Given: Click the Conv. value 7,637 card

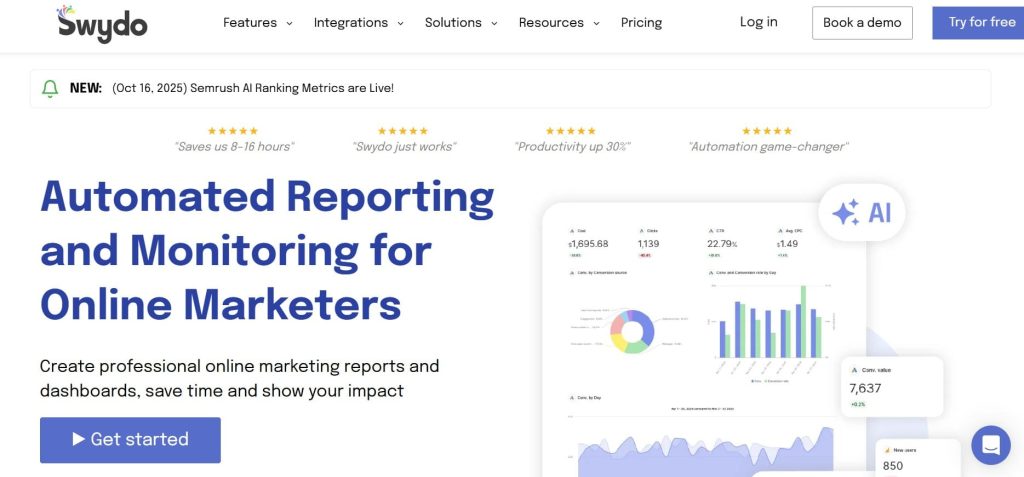Looking at the screenshot, I should [x=892, y=386].
